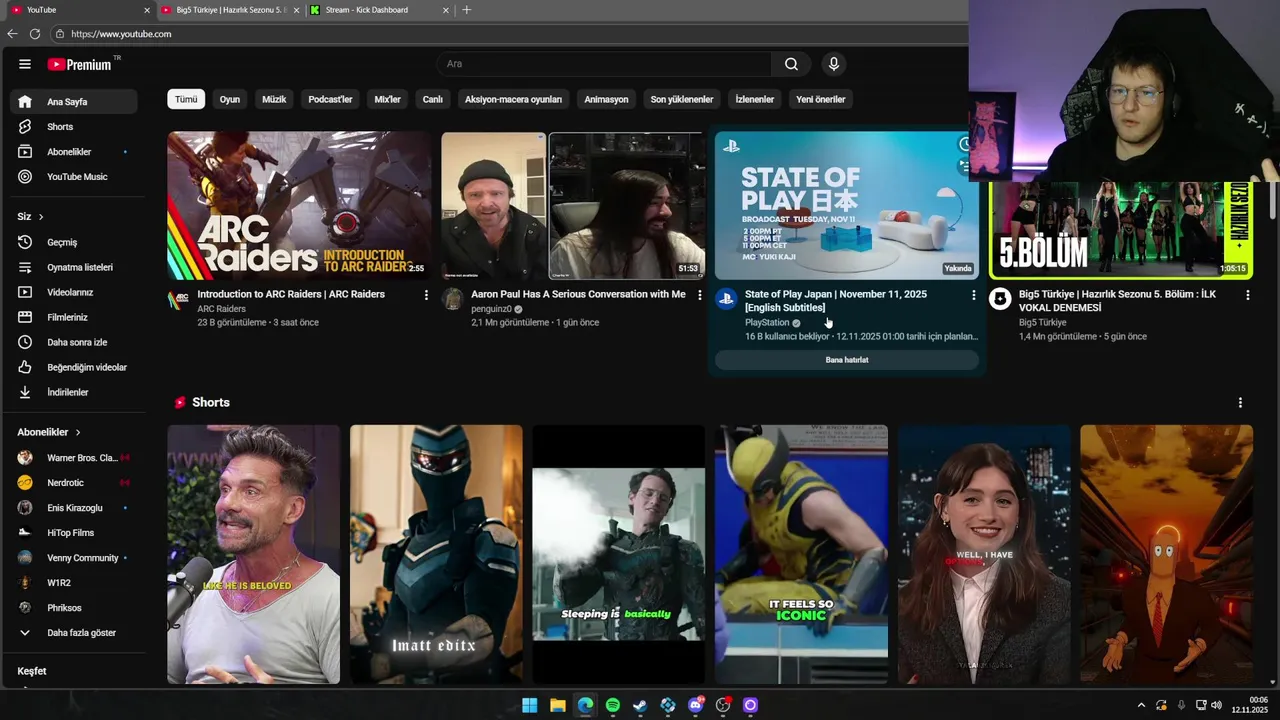1280x720 pixels.
Task: Open Shorts shelf three-dot menu
Action: pyautogui.click(x=1240, y=402)
